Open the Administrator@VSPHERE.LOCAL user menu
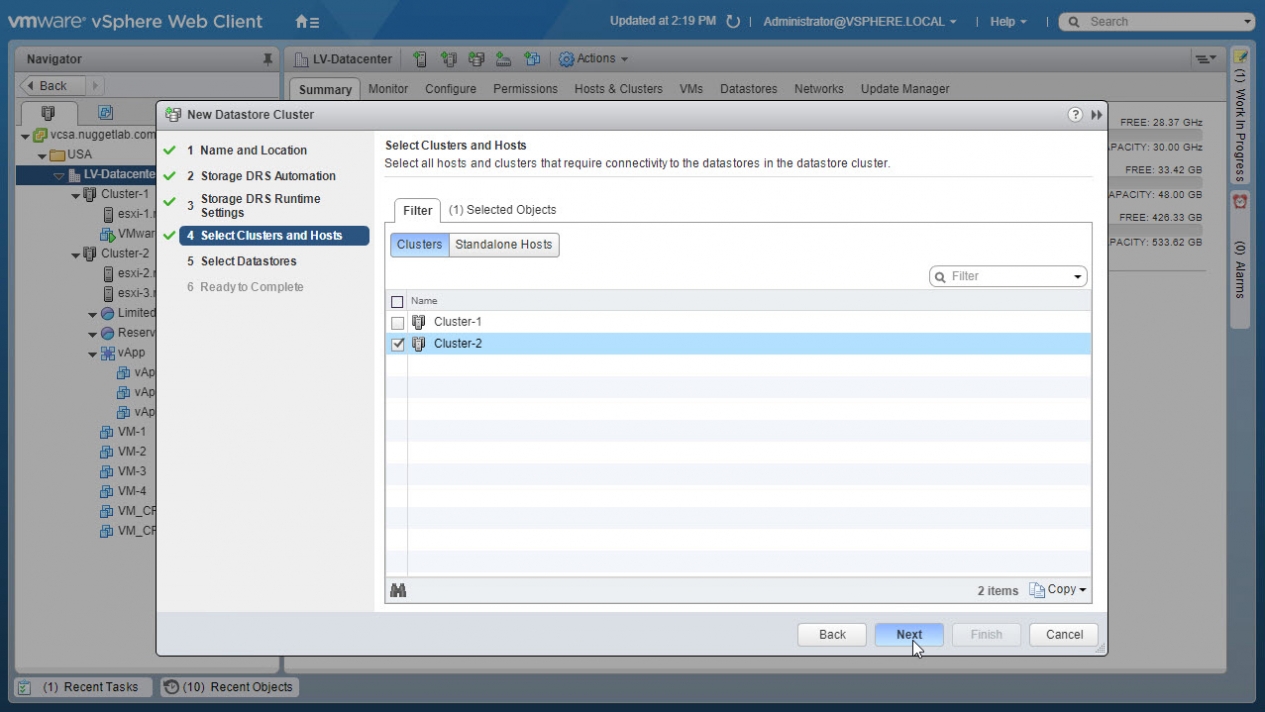The image size is (1265, 712). coord(859,21)
